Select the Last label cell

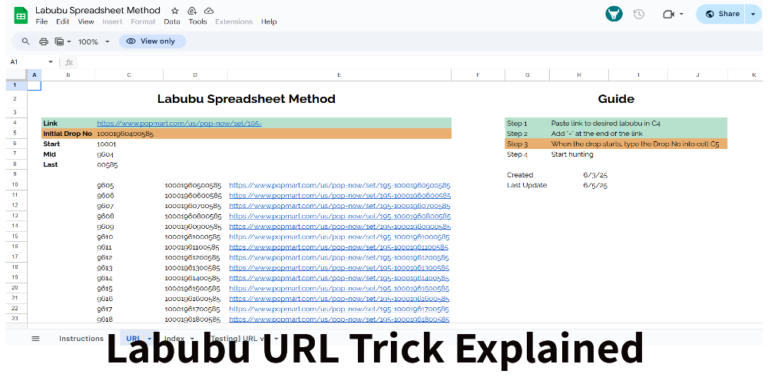68,165
